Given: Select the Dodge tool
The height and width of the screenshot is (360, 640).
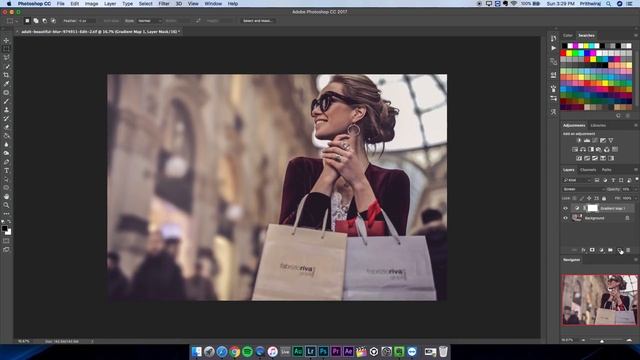Looking at the screenshot, I should tap(6, 153).
